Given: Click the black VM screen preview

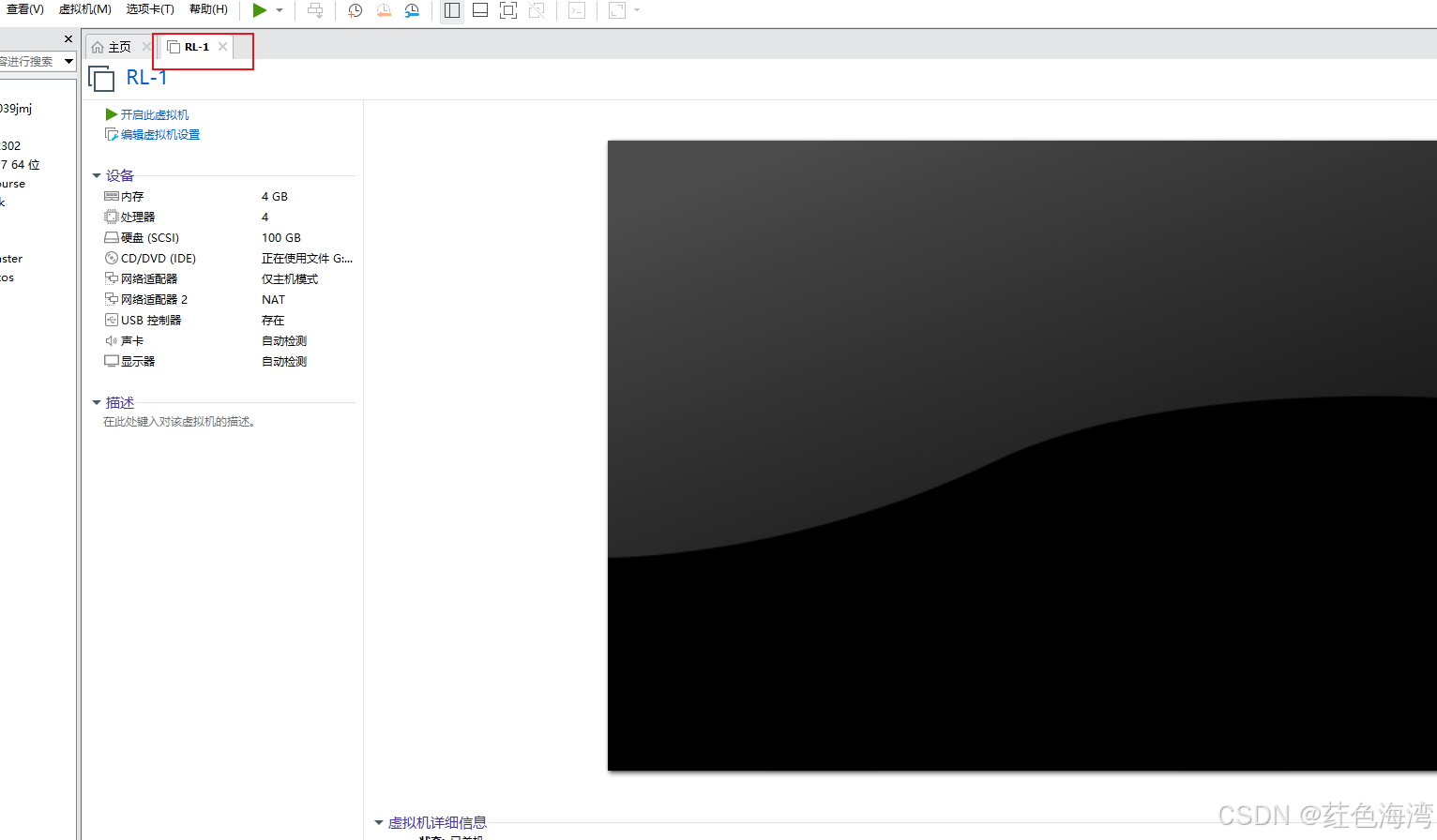Looking at the screenshot, I should [1022, 456].
